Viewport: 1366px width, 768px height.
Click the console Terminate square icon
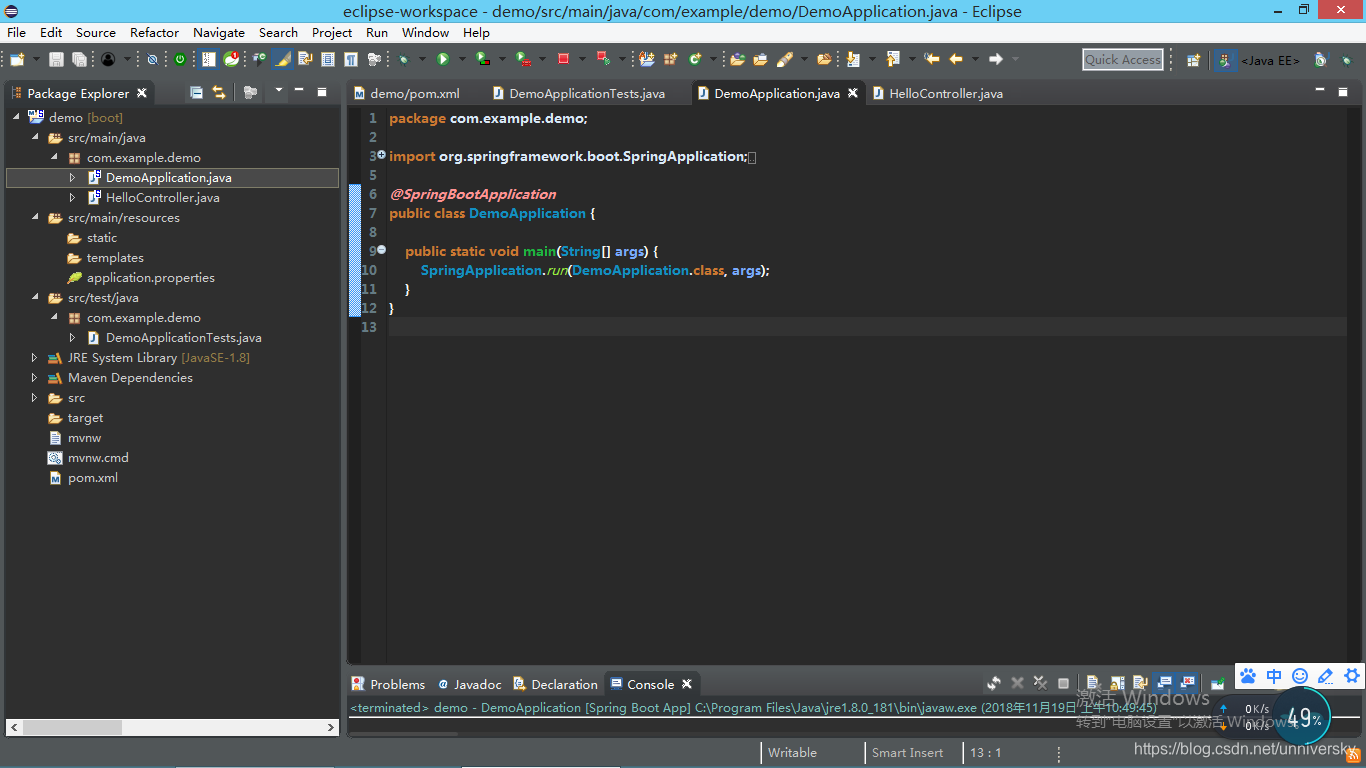[x=1063, y=683]
